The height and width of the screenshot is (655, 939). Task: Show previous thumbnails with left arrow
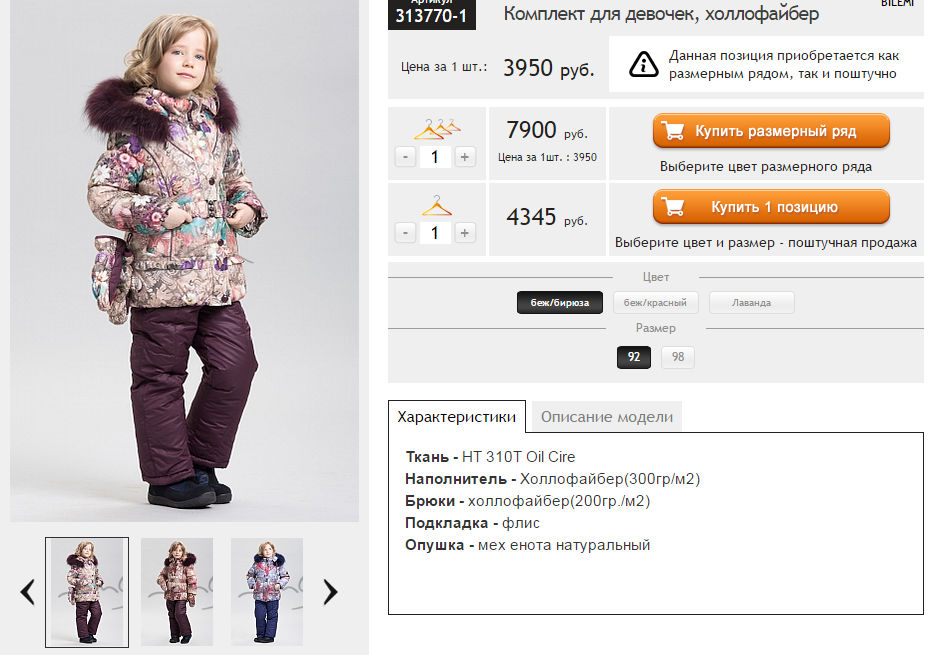point(27,592)
